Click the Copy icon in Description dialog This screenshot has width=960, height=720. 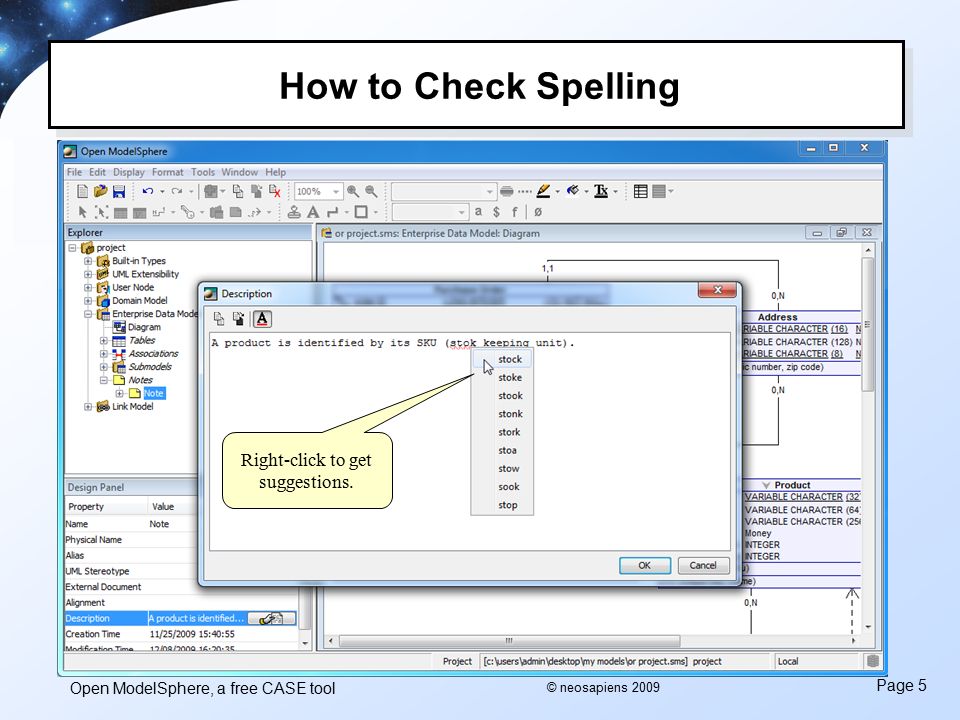(x=219, y=319)
